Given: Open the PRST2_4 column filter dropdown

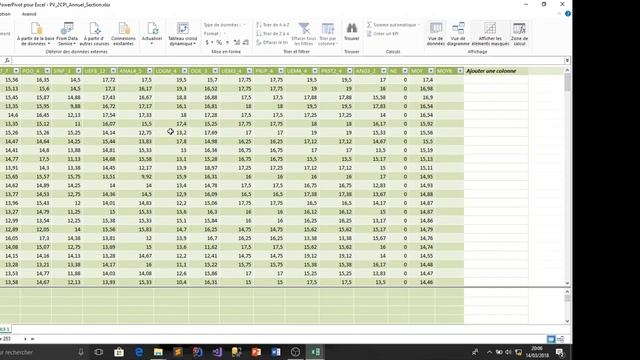Looking at the screenshot, I should (350, 71).
